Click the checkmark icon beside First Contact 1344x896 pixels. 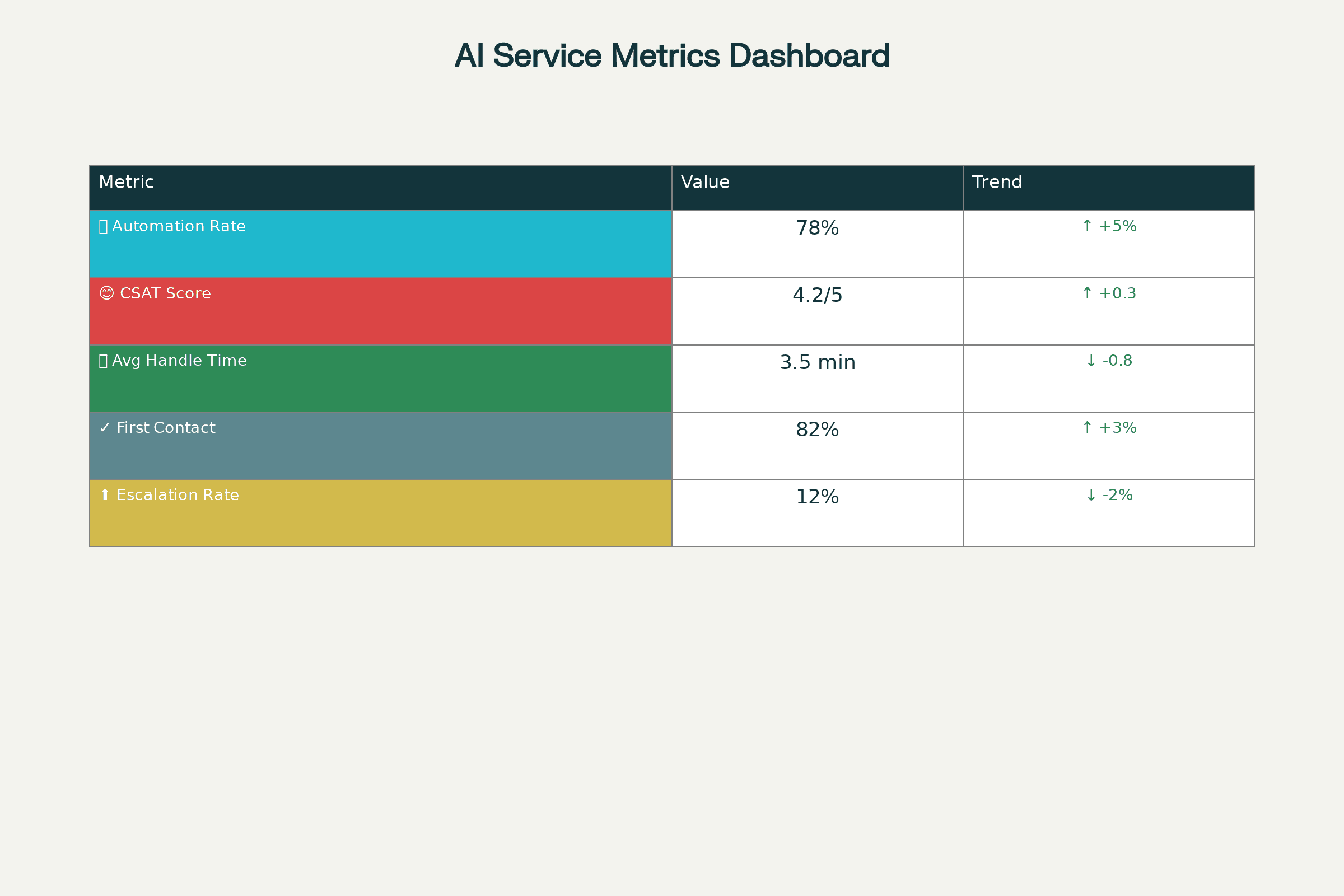tap(105, 427)
